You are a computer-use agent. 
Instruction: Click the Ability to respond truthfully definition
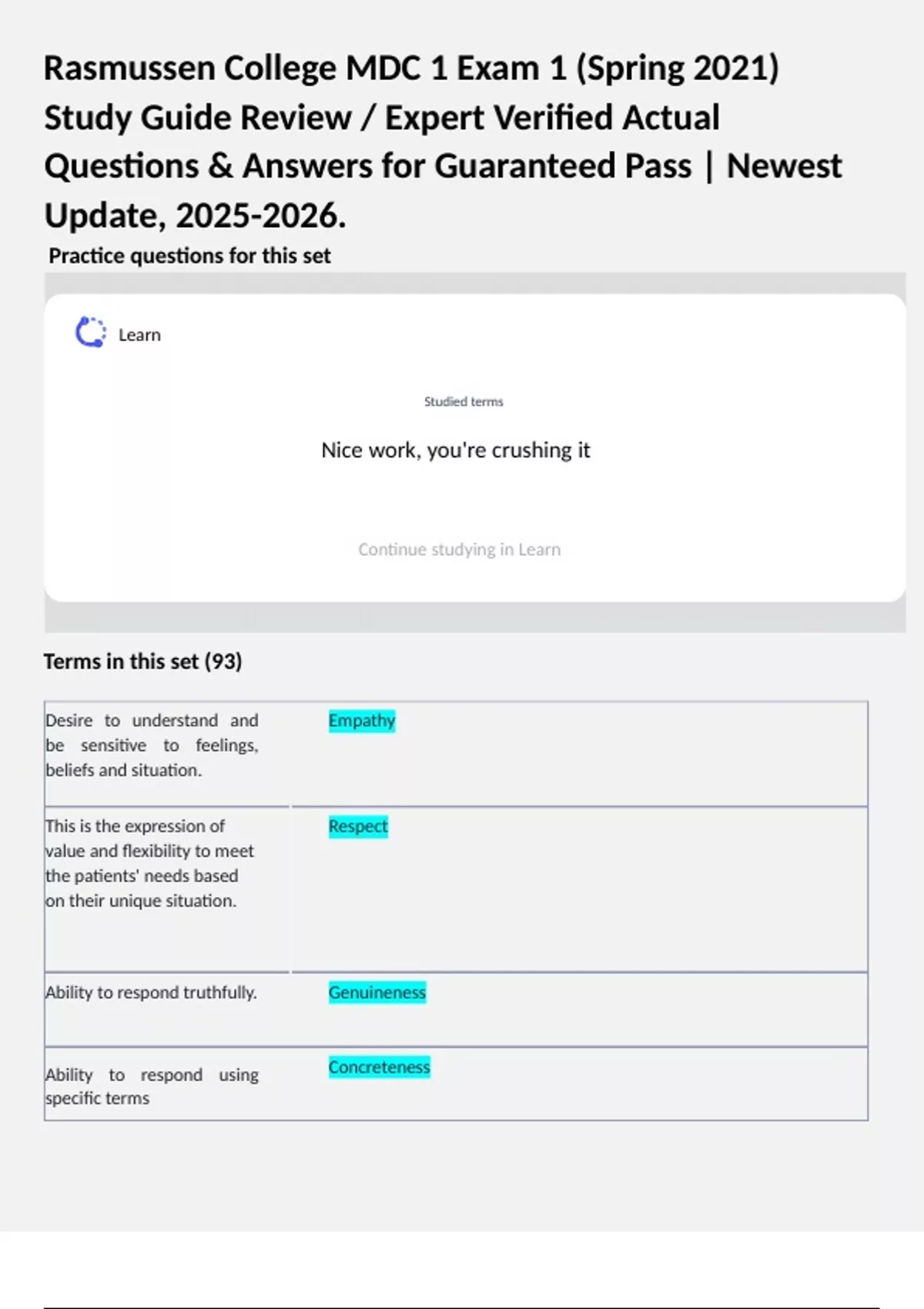[x=151, y=993]
